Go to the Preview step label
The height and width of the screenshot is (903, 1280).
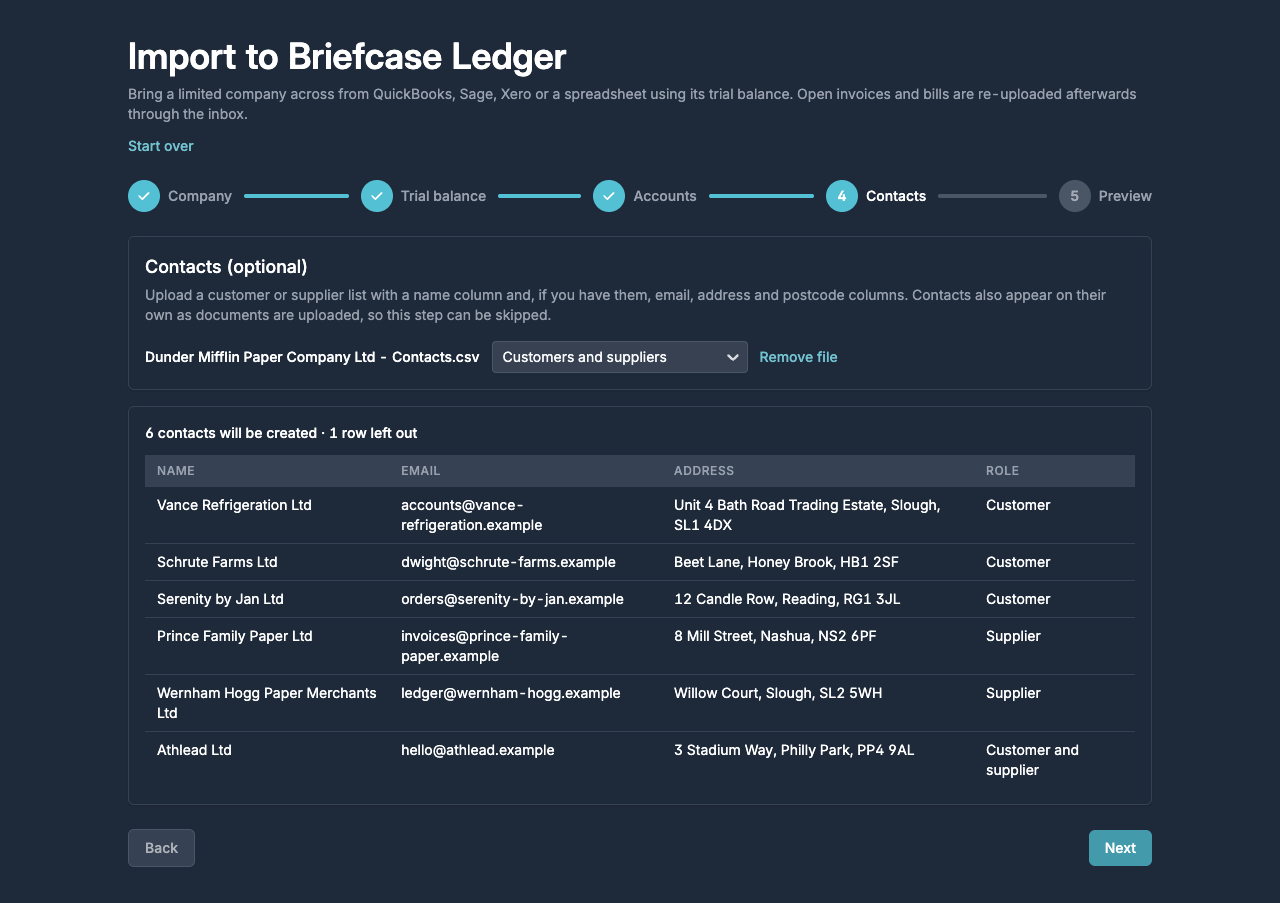click(x=1125, y=196)
